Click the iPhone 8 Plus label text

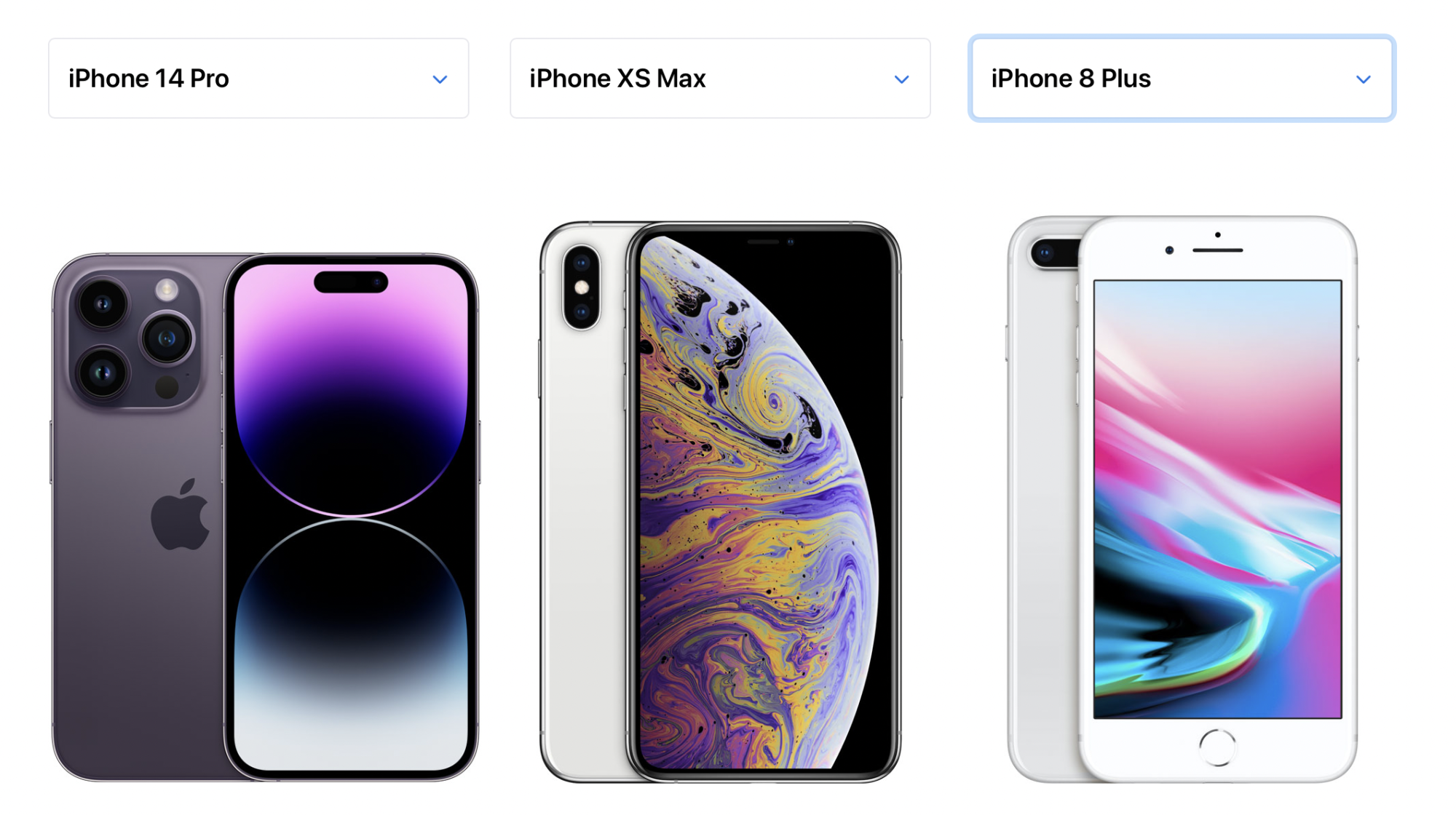coord(1071,79)
